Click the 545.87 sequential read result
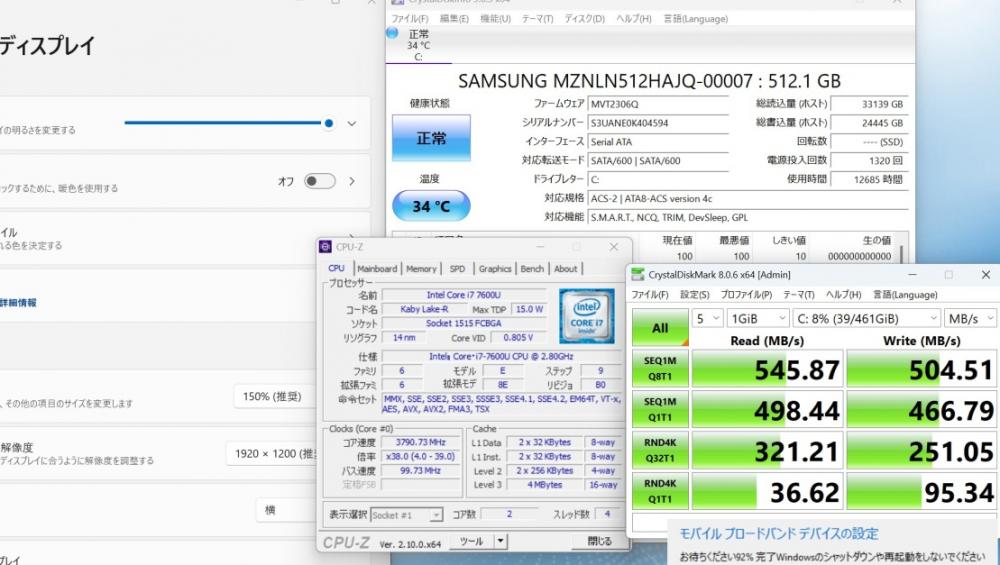 click(x=767, y=369)
